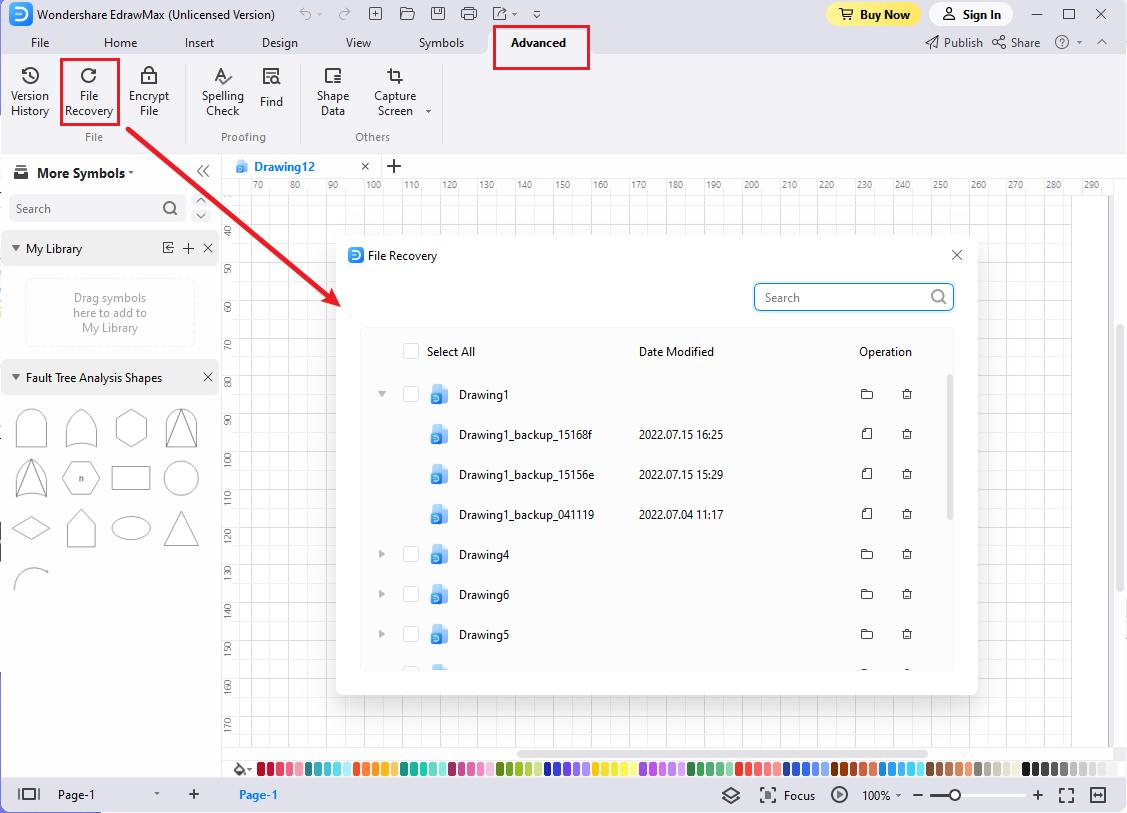Collapse Fault Tree Analysis Shapes section
This screenshot has height=813, width=1127.
tap(16, 377)
